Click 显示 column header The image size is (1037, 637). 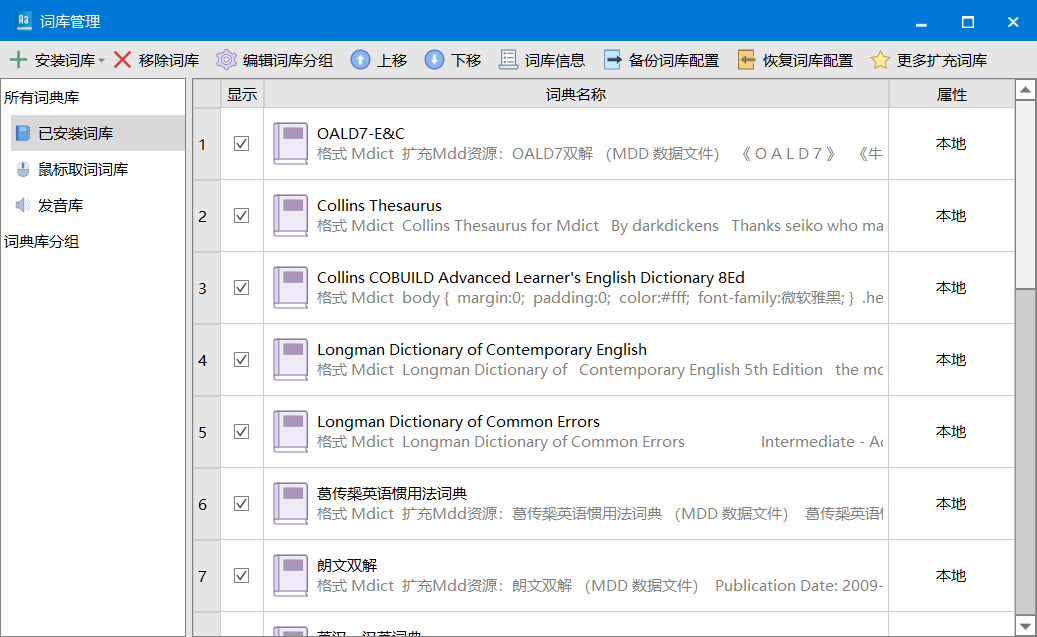pos(242,95)
